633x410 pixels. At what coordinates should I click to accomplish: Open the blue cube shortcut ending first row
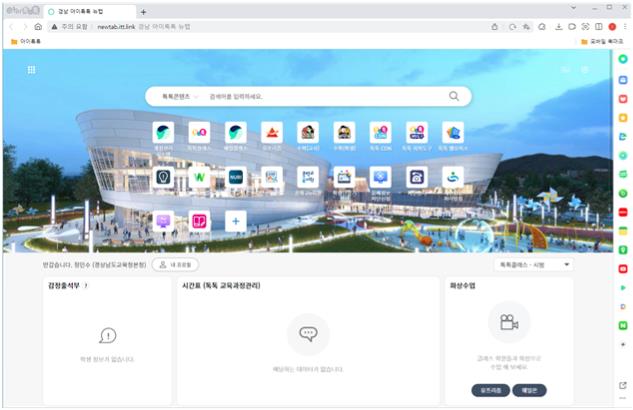coord(453,132)
